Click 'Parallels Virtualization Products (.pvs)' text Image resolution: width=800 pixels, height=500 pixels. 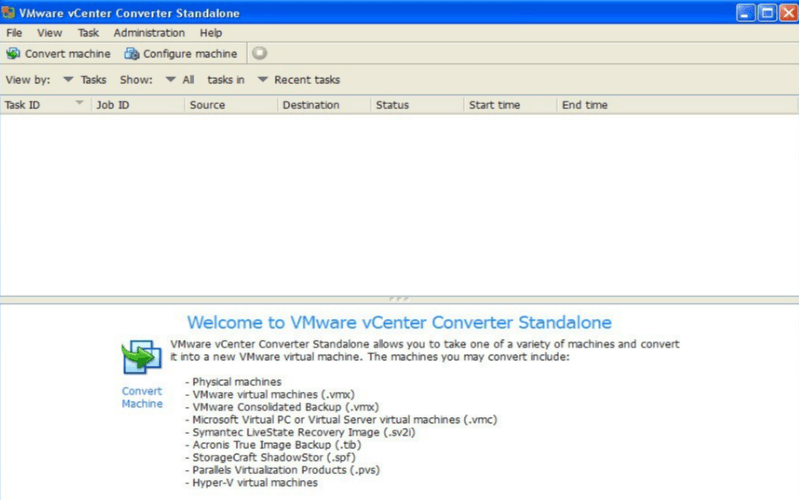click(x=286, y=470)
